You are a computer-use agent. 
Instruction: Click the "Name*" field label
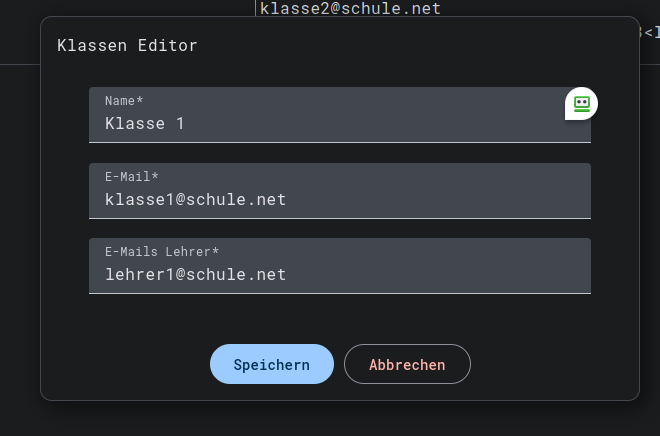[124, 101]
